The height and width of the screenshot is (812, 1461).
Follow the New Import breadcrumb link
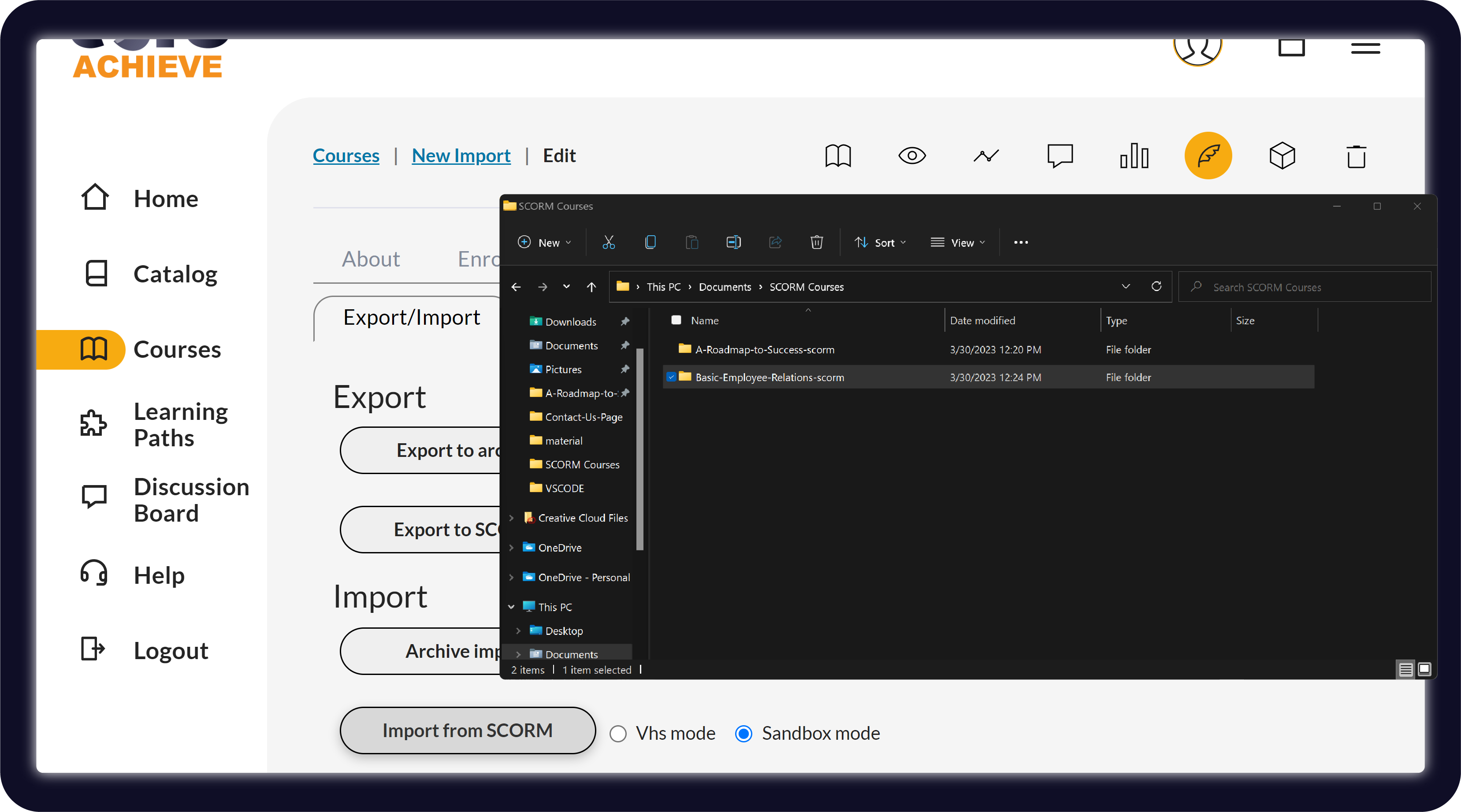point(461,156)
